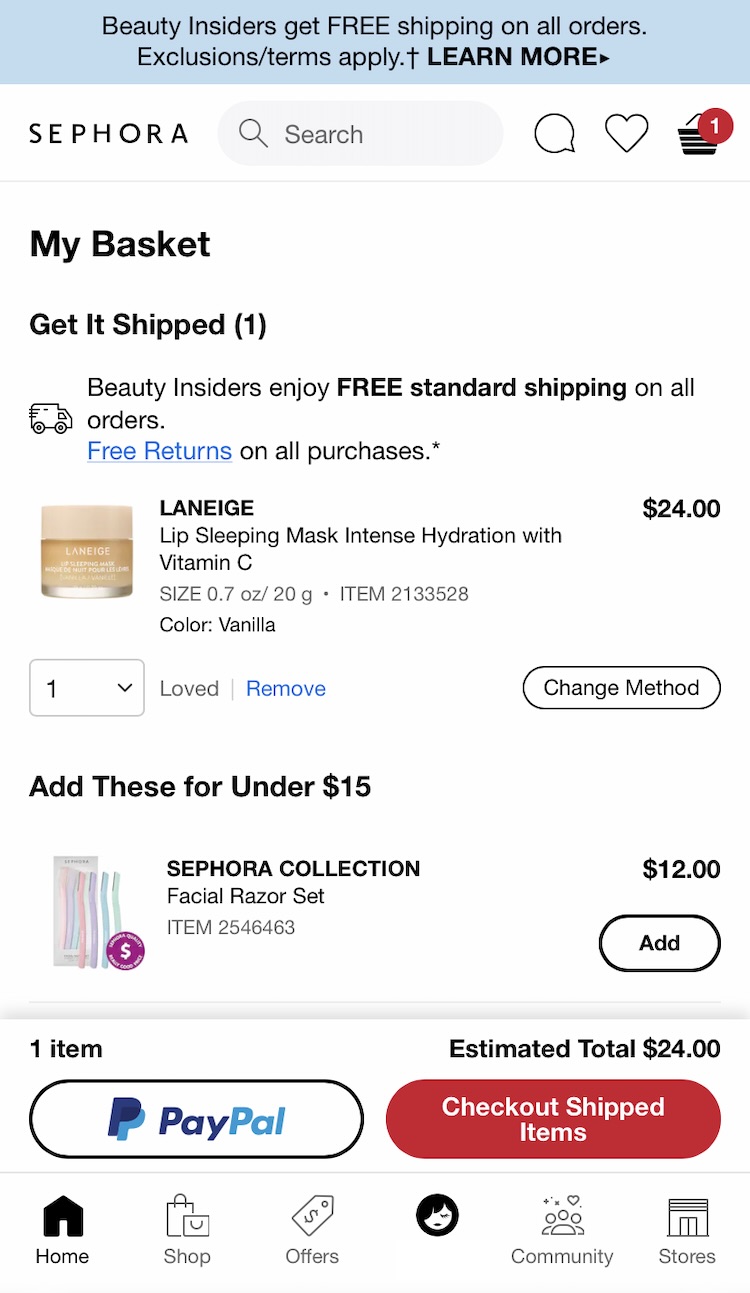
Task: Open the Stores tab
Action: [687, 1230]
